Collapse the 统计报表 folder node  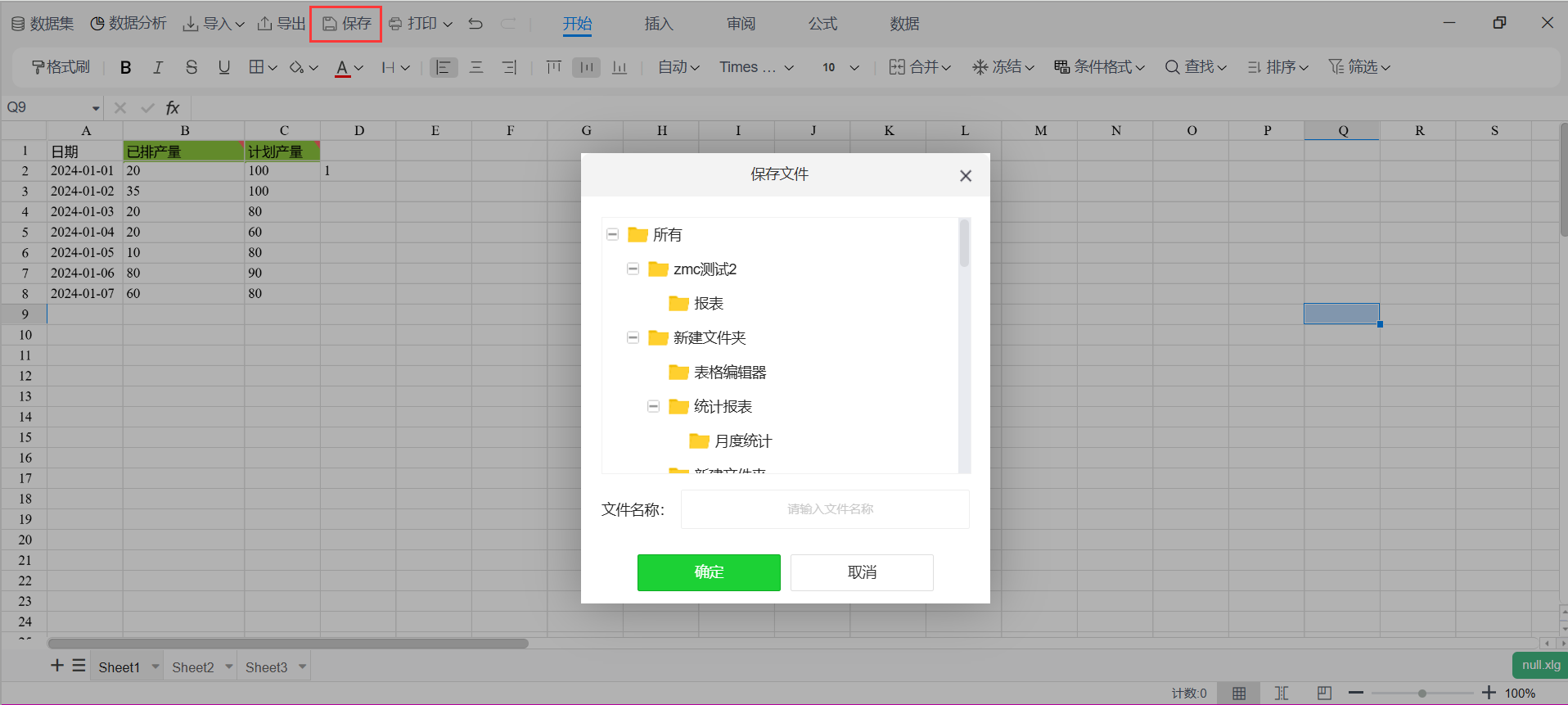pos(653,406)
